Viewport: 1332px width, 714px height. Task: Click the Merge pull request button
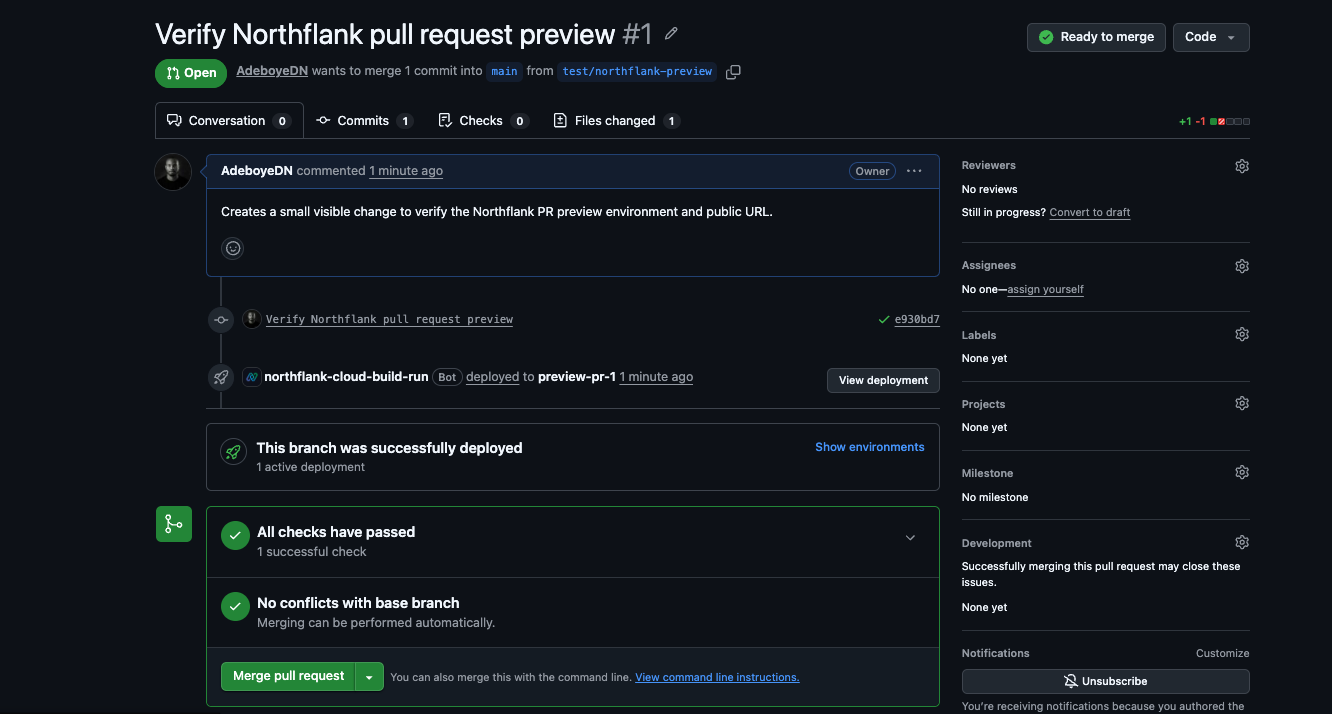click(289, 677)
